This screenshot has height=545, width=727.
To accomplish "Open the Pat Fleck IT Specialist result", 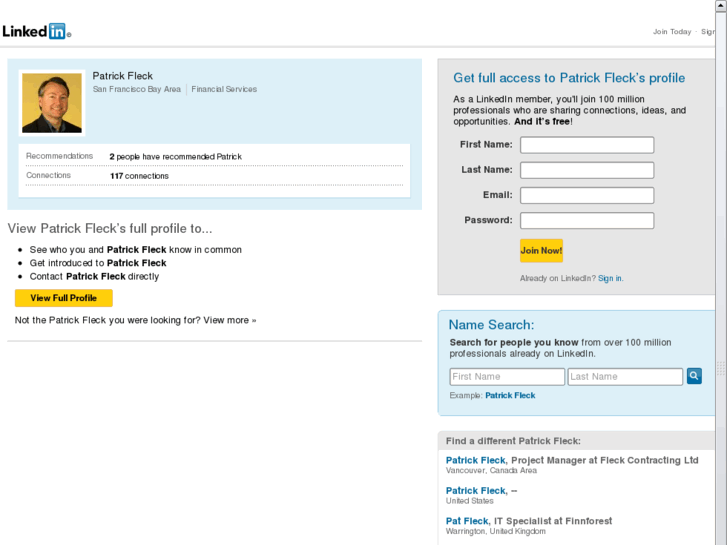I will coord(467,521).
